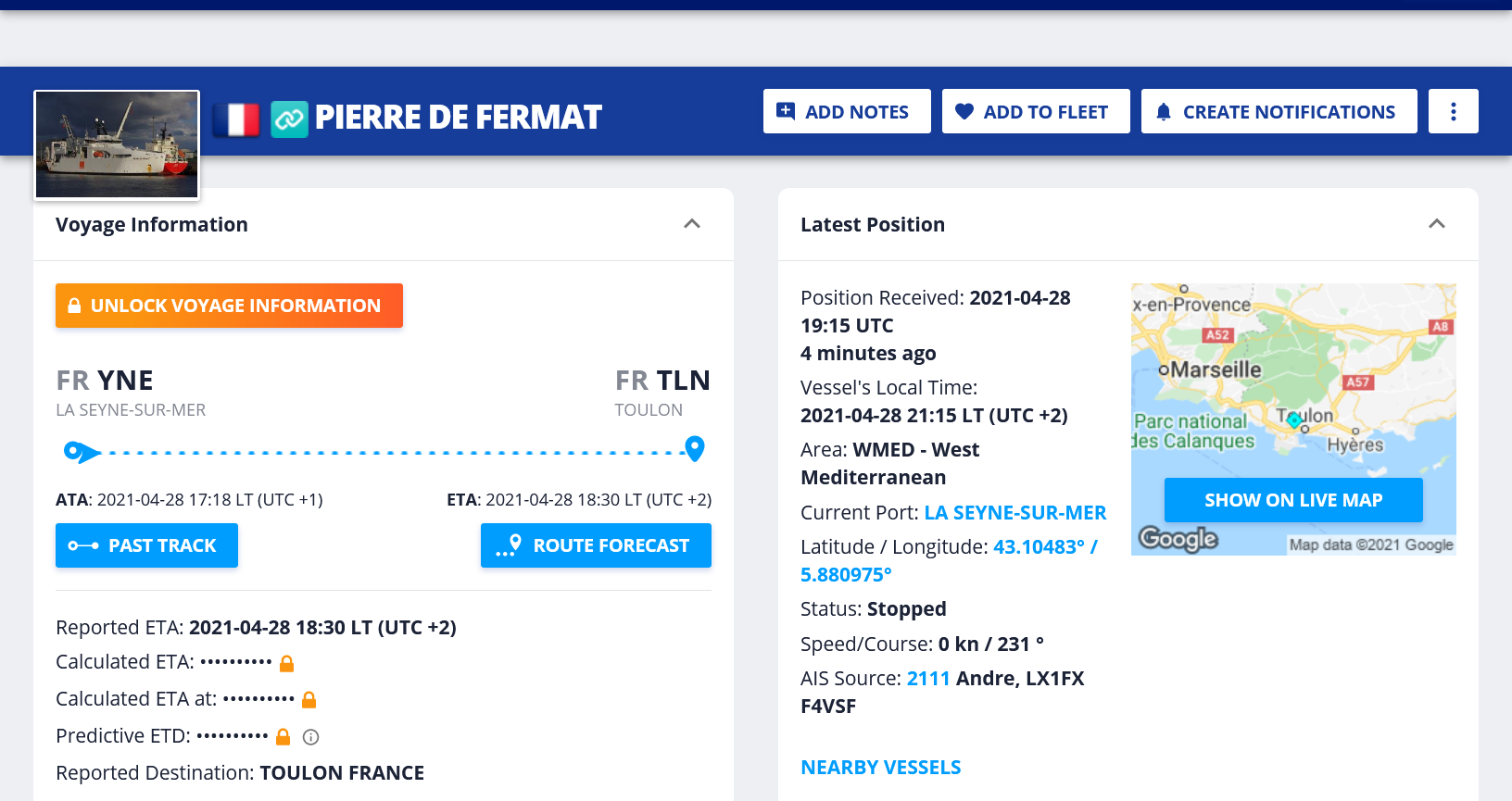Click the French flag icon
This screenshot has width=1512, height=801.
(236, 119)
